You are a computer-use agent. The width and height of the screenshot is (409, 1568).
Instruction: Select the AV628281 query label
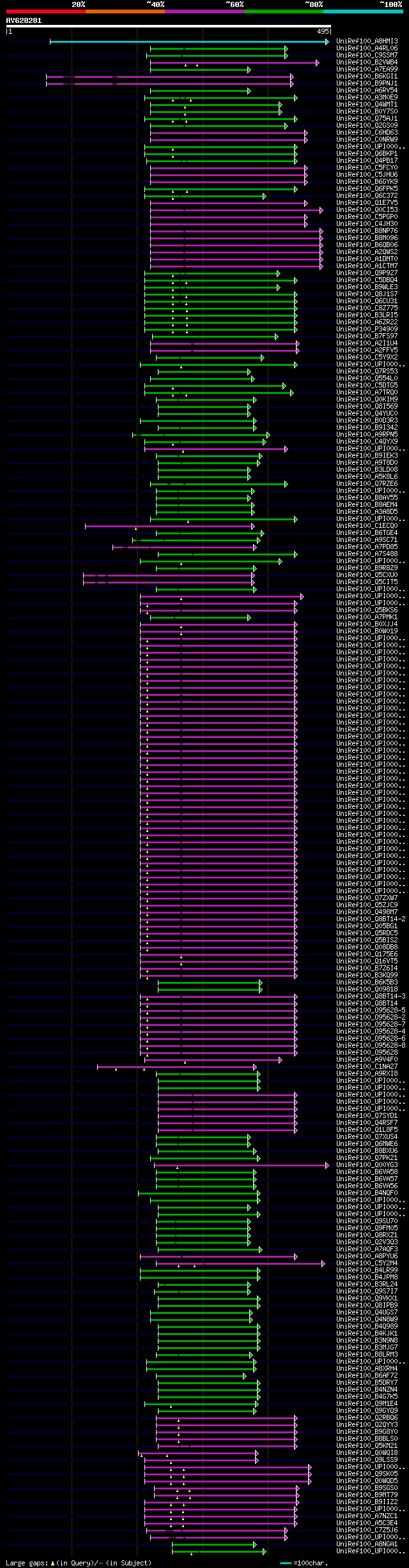click(24, 20)
